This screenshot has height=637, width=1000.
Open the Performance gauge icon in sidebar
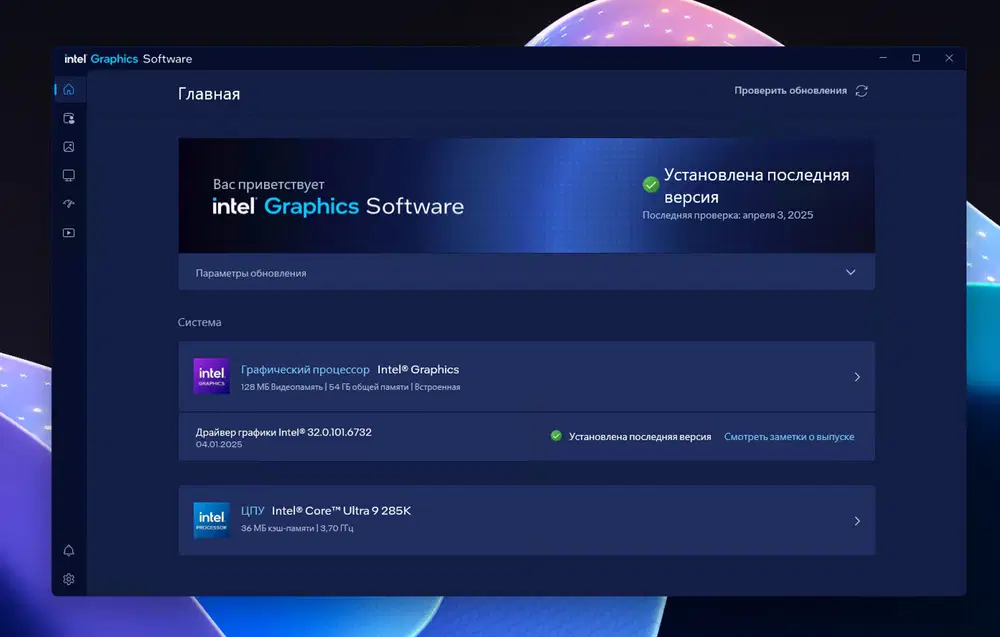(69, 204)
